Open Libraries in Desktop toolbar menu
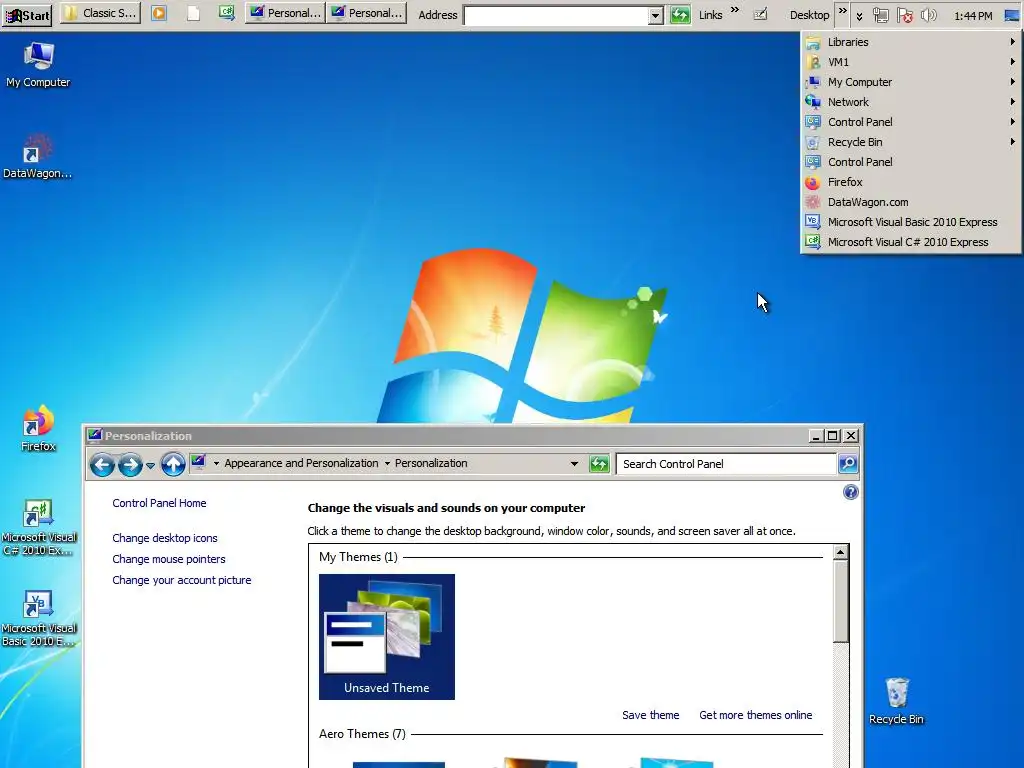Screen dimensions: 1024x768 point(911,42)
